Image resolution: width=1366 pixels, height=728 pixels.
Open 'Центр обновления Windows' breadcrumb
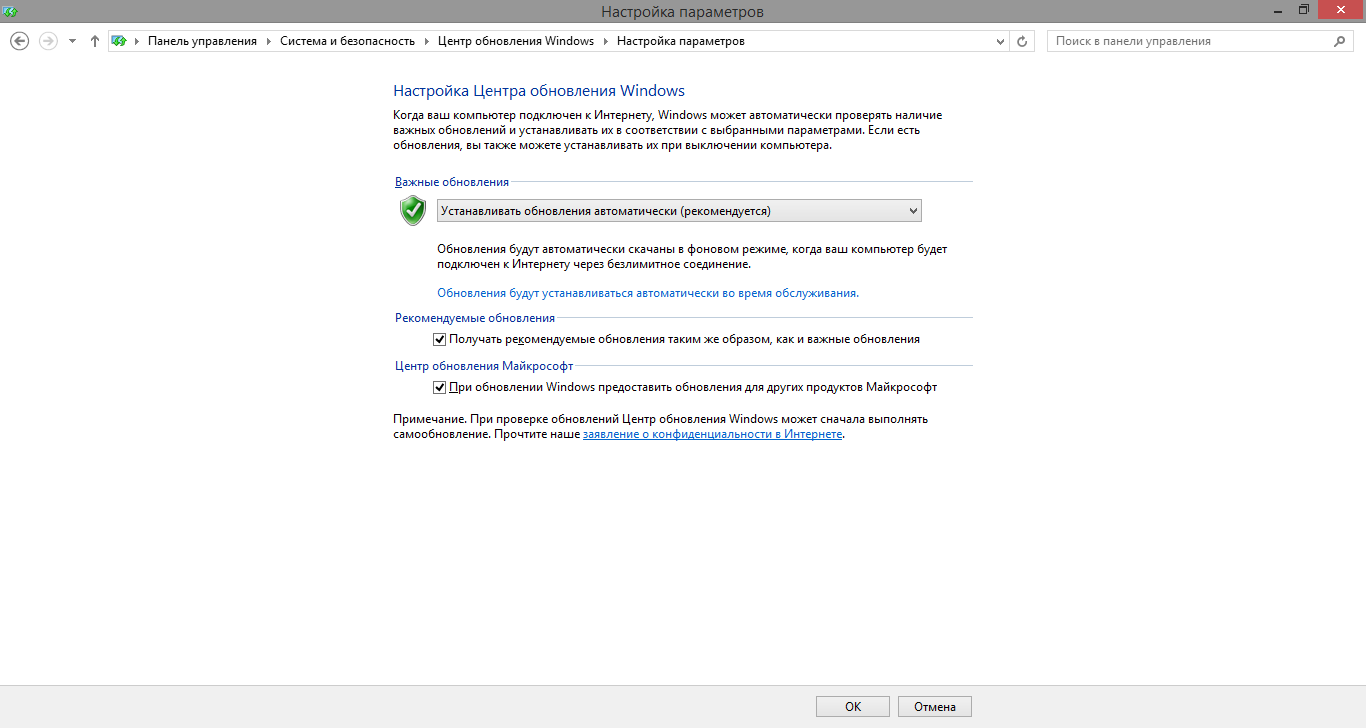click(516, 41)
